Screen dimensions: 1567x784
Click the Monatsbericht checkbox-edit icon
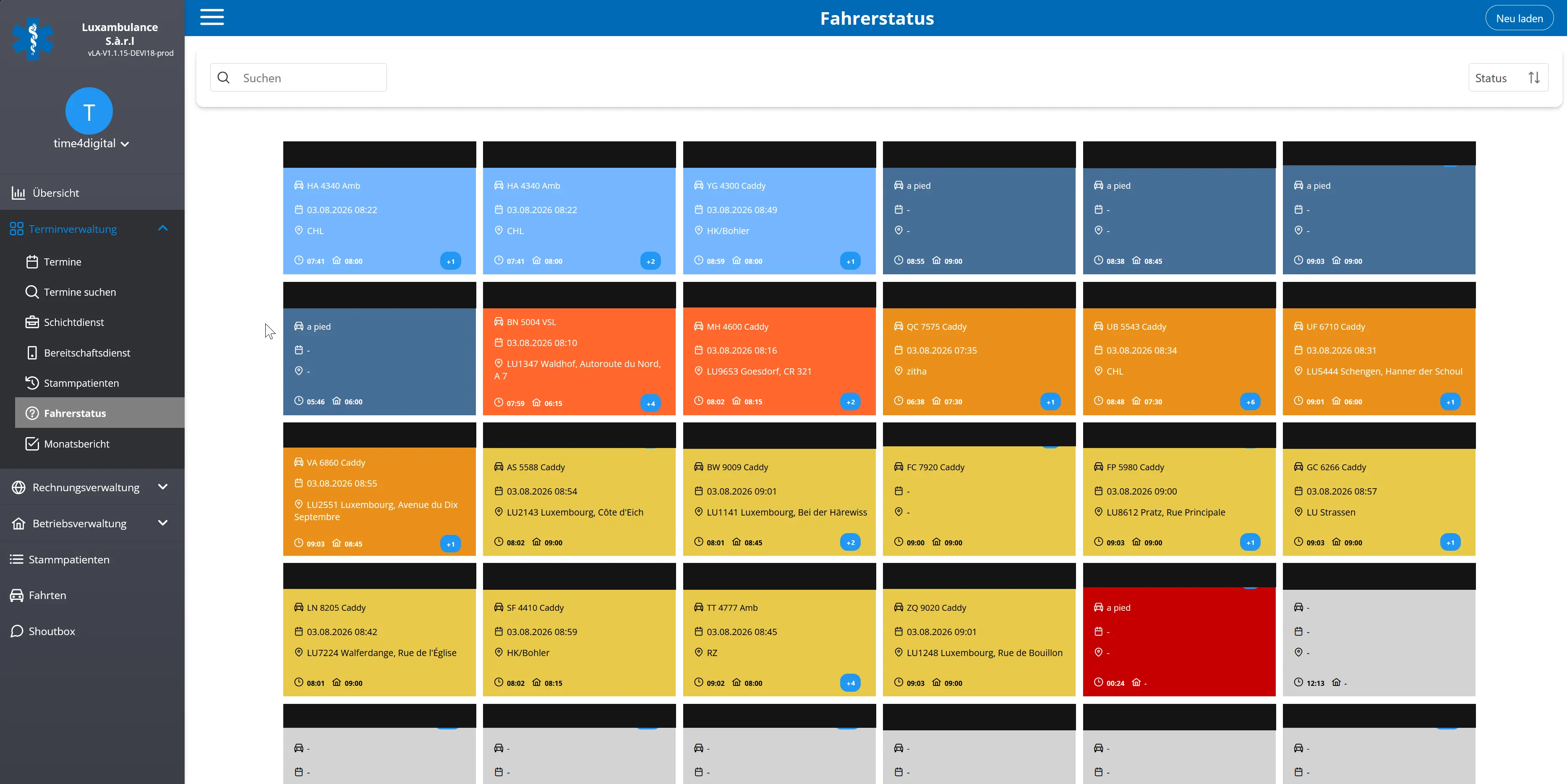[32, 443]
